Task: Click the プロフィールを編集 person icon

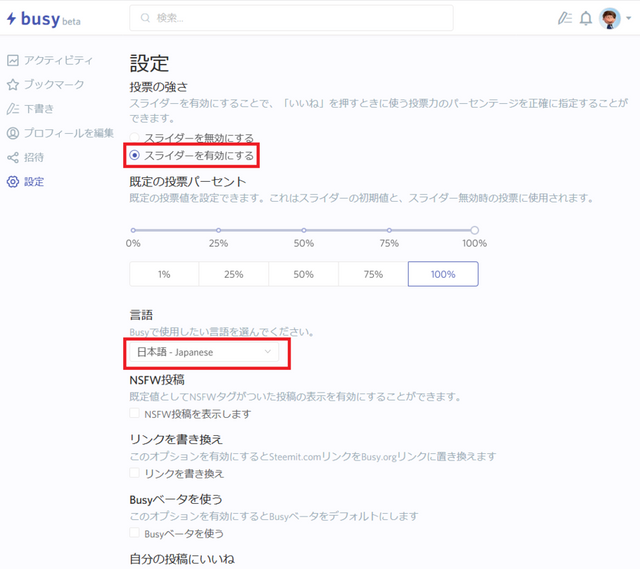Action: point(13,133)
